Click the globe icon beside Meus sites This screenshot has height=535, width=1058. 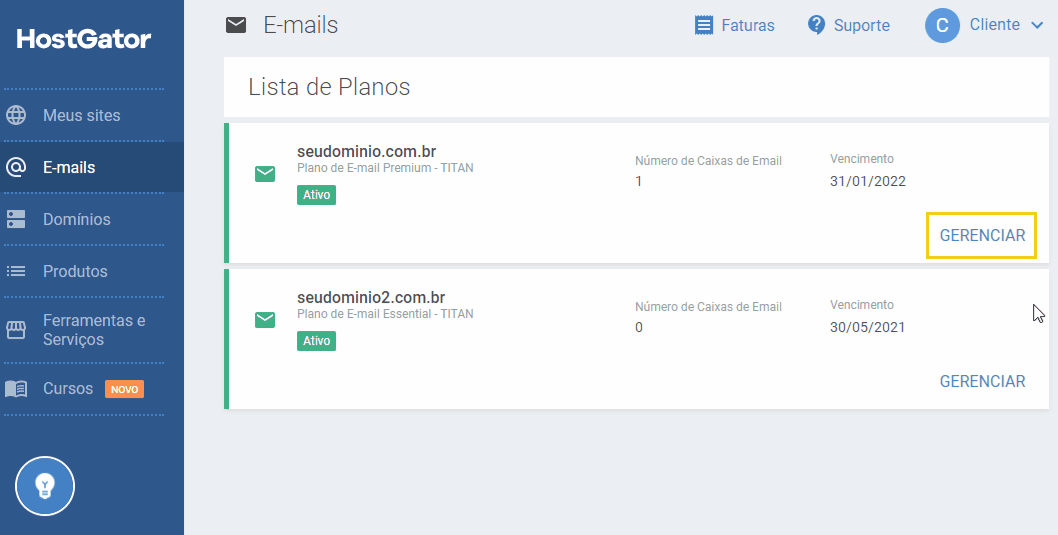point(16,115)
